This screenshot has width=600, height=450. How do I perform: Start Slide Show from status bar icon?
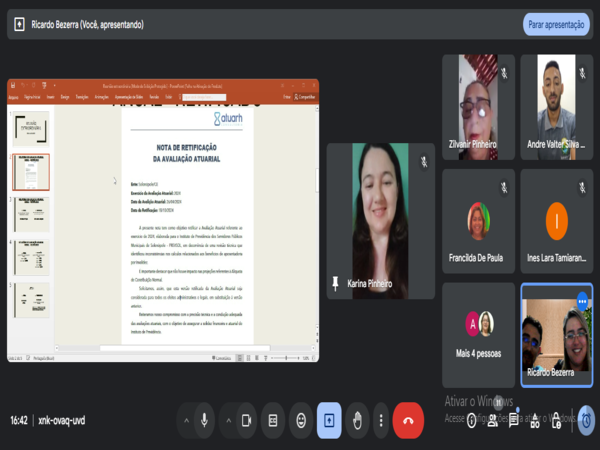pyautogui.click(x=266, y=358)
